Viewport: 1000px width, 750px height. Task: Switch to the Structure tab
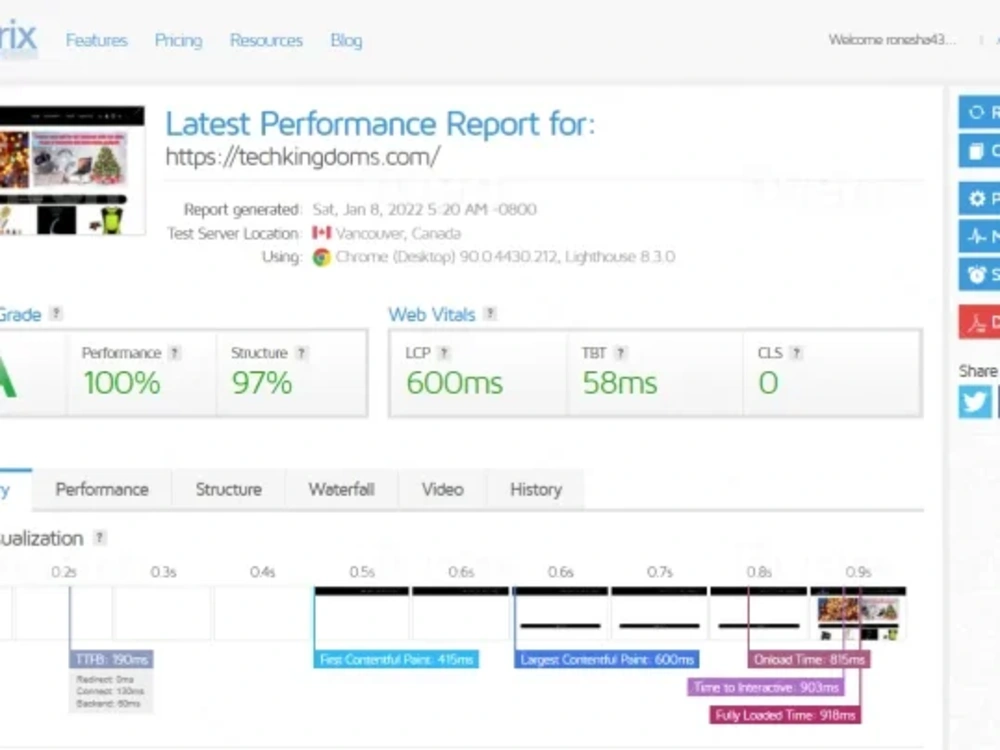click(x=228, y=489)
